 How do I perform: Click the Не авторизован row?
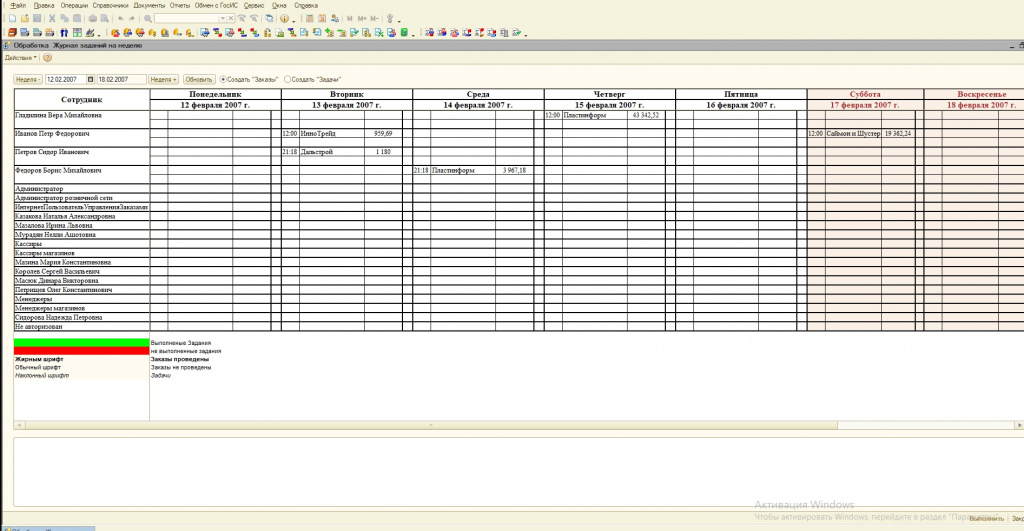(82, 327)
